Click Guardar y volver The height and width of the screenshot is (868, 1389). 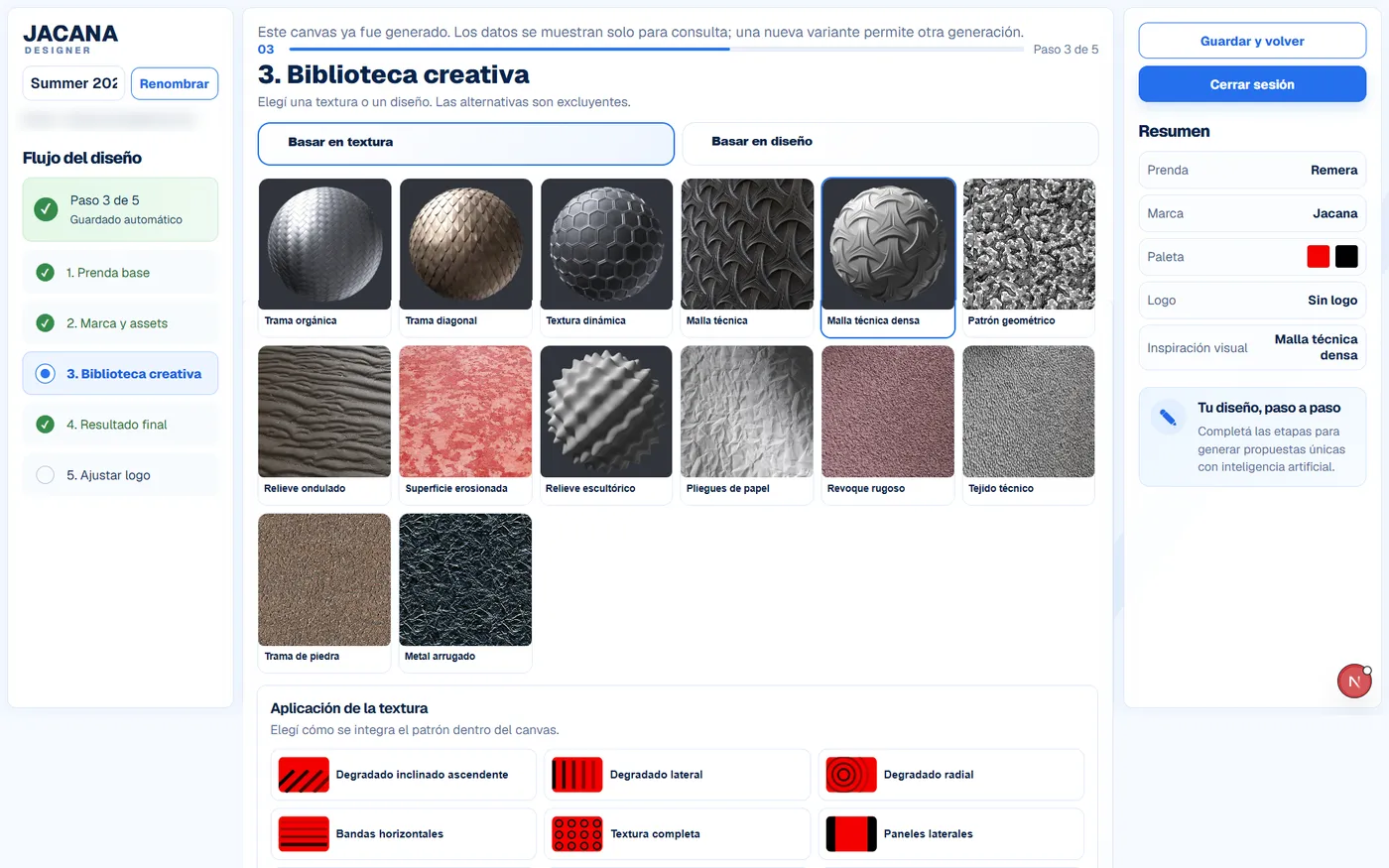[x=1252, y=41]
